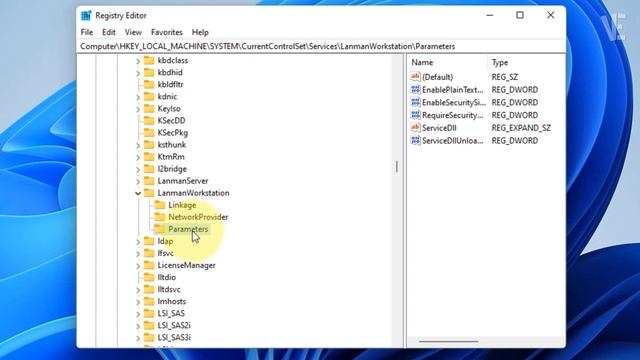Screen dimensions: 640x360
Task: Select the KtmRm folder icon
Action: (x=149, y=157)
